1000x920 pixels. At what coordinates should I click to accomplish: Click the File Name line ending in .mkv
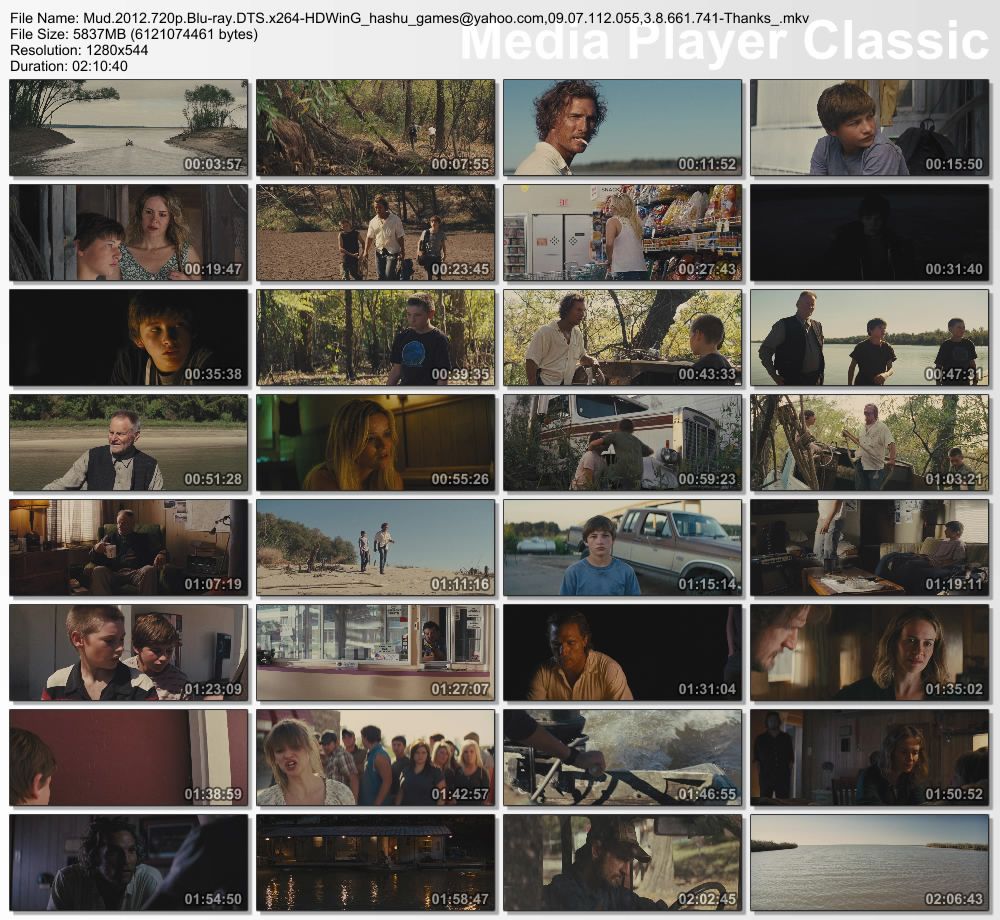409,18
